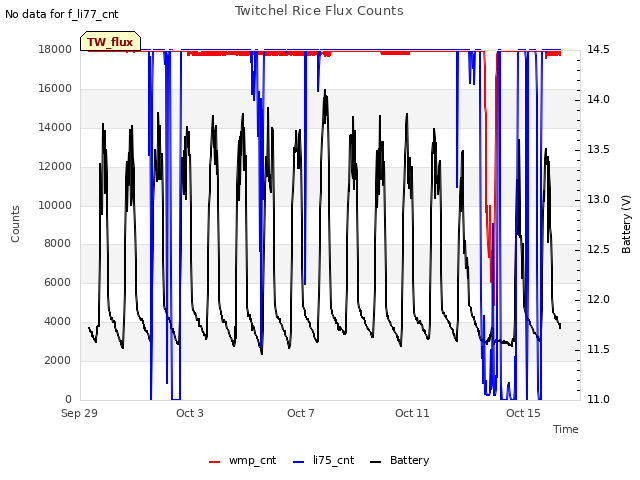The width and height of the screenshot is (640, 480).
Task: Click the red wmp_cnt legend swatch
Action: [214, 462]
